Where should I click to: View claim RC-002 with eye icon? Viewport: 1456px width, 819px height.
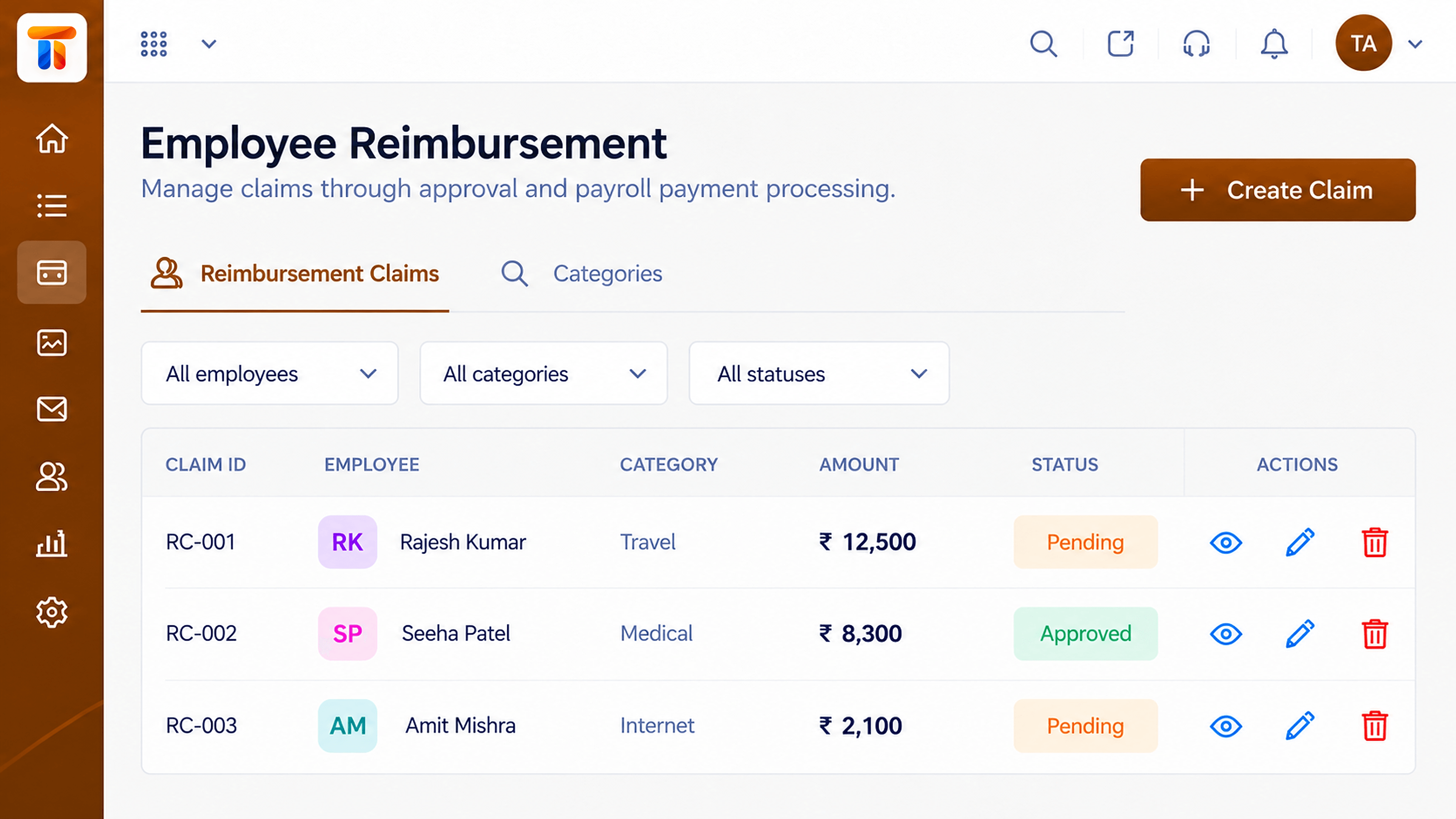[x=1226, y=634]
